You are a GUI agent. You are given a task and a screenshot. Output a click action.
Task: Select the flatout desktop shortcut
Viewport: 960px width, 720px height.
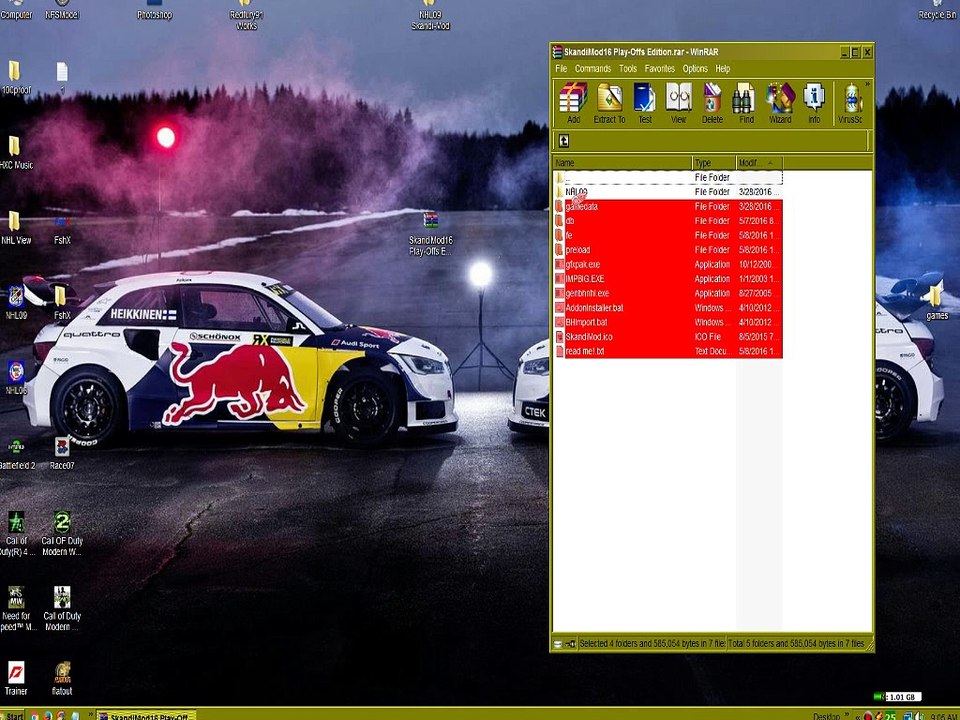click(x=62, y=679)
